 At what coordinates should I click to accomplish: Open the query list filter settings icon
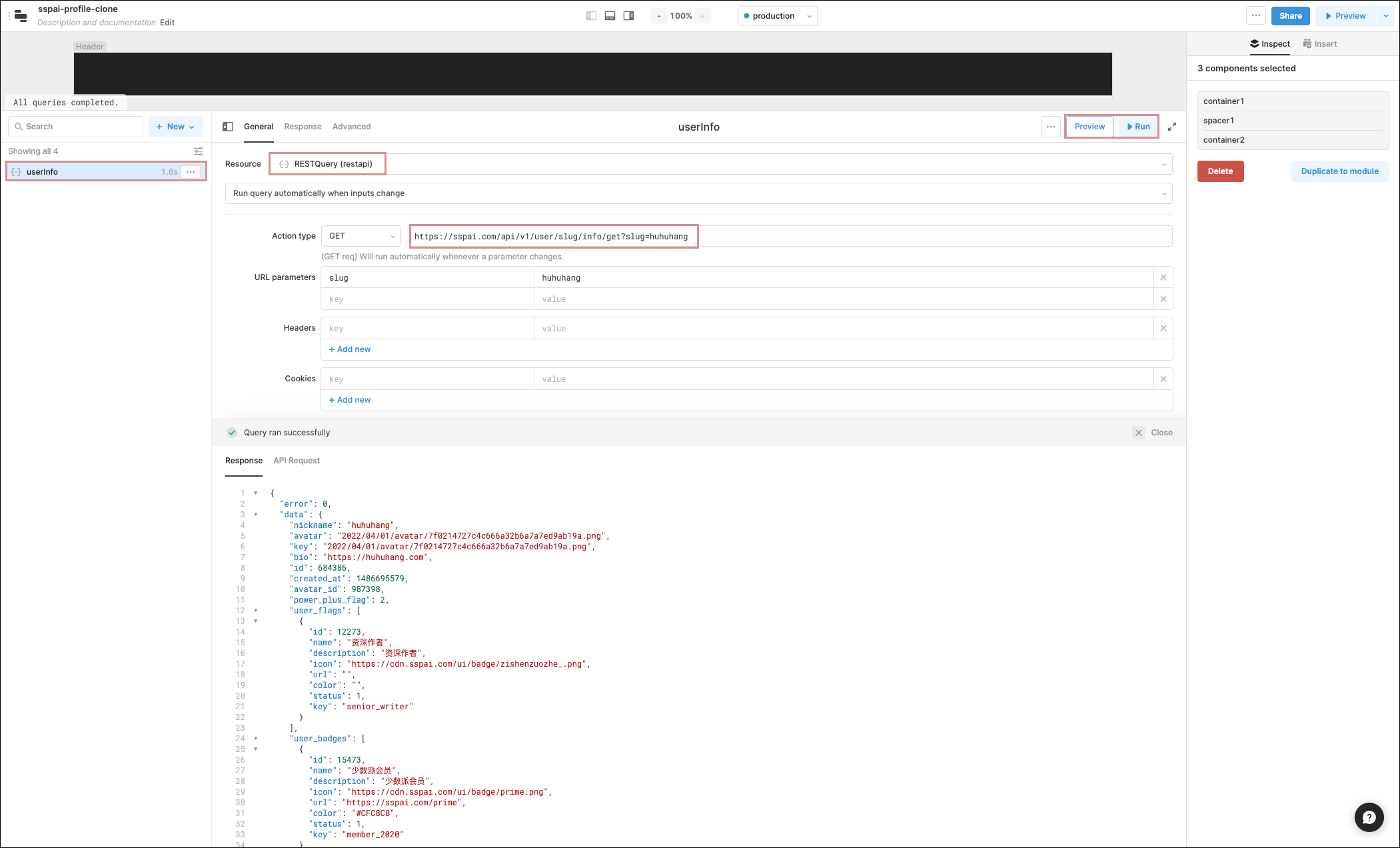click(x=198, y=151)
